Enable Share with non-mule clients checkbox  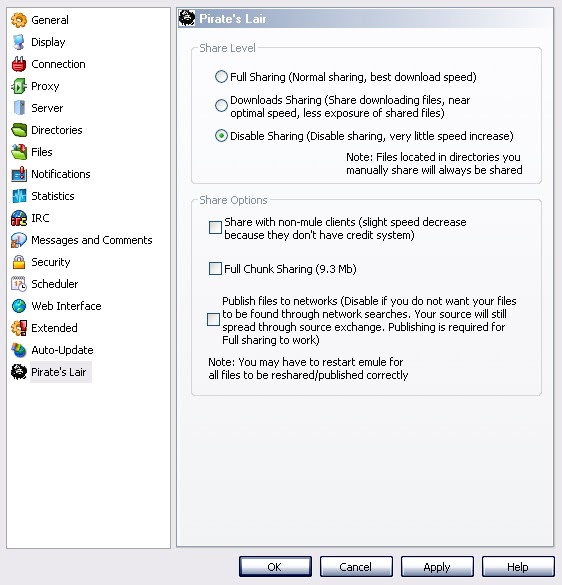coord(215,227)
